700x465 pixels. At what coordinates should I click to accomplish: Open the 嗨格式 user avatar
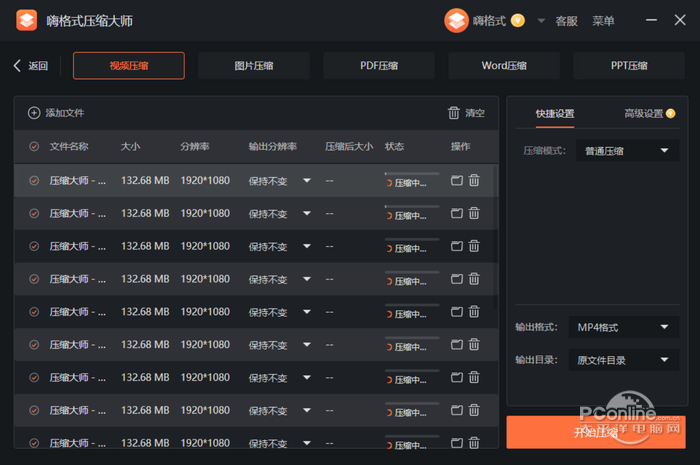point(456,21)
